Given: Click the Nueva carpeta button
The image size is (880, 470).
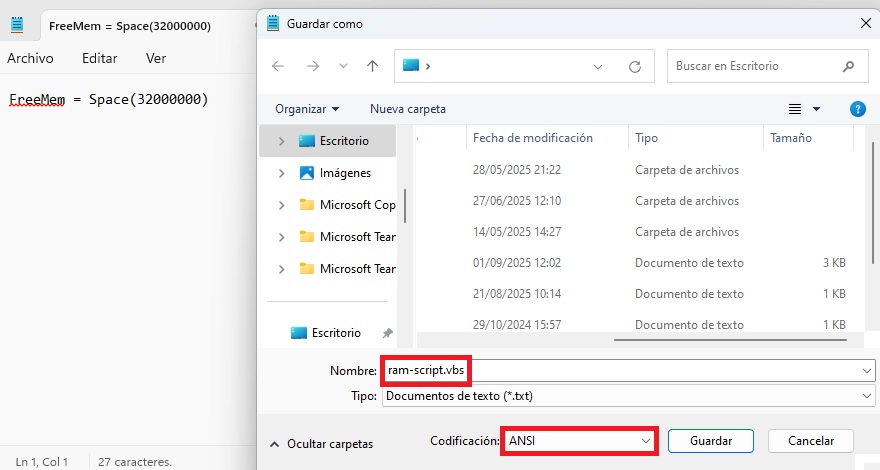Looking at the screenshot, I should click(408, 108).
